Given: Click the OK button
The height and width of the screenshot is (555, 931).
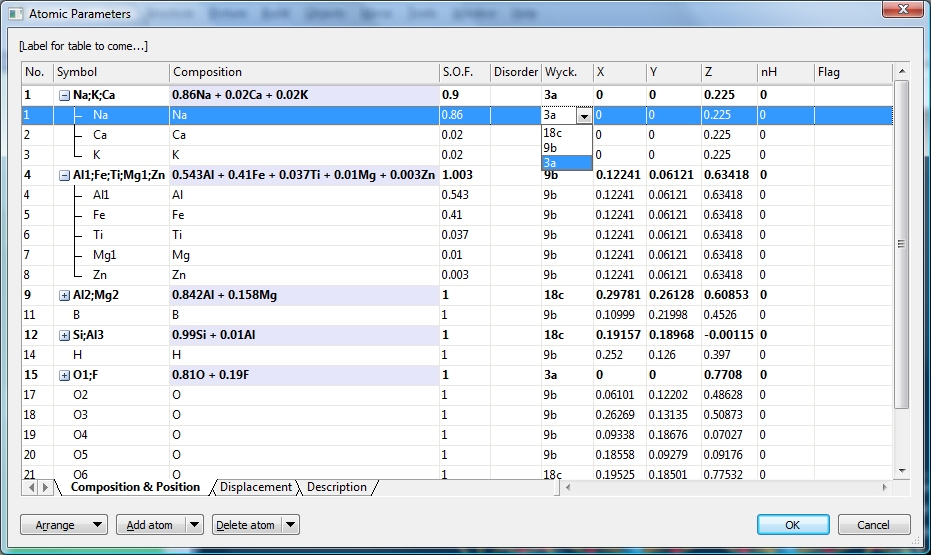Looking at the screenshot, I should pos(792,525).
